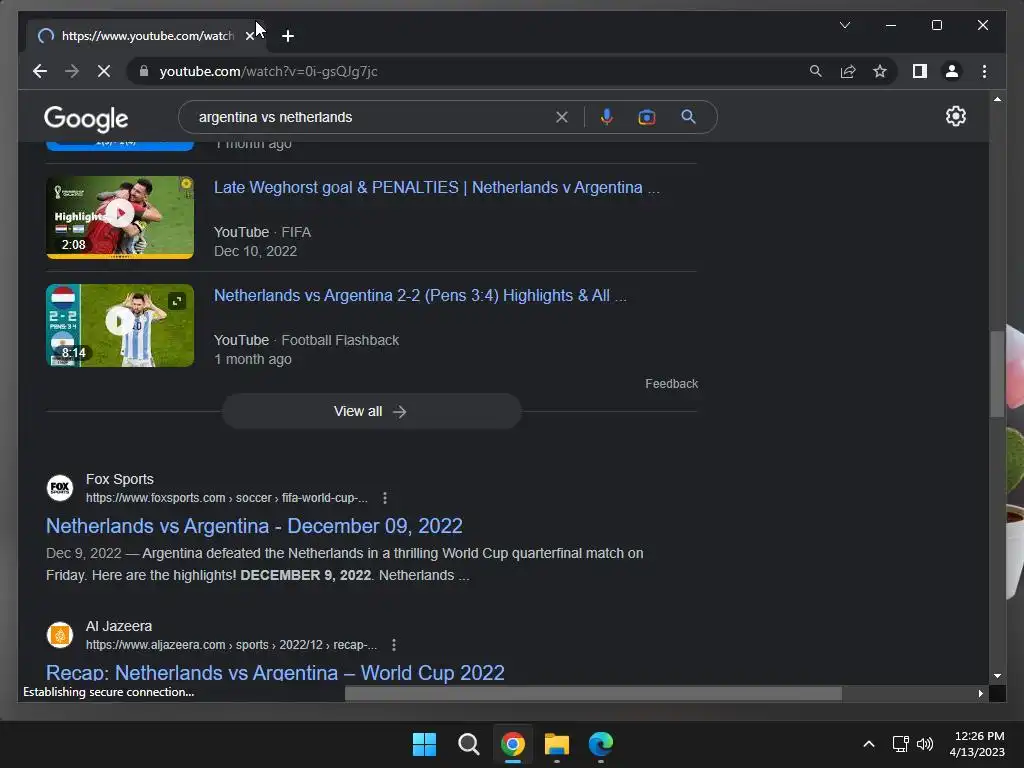Open Chrome's zoom magnifier icon in address bar

pos(816,71)
